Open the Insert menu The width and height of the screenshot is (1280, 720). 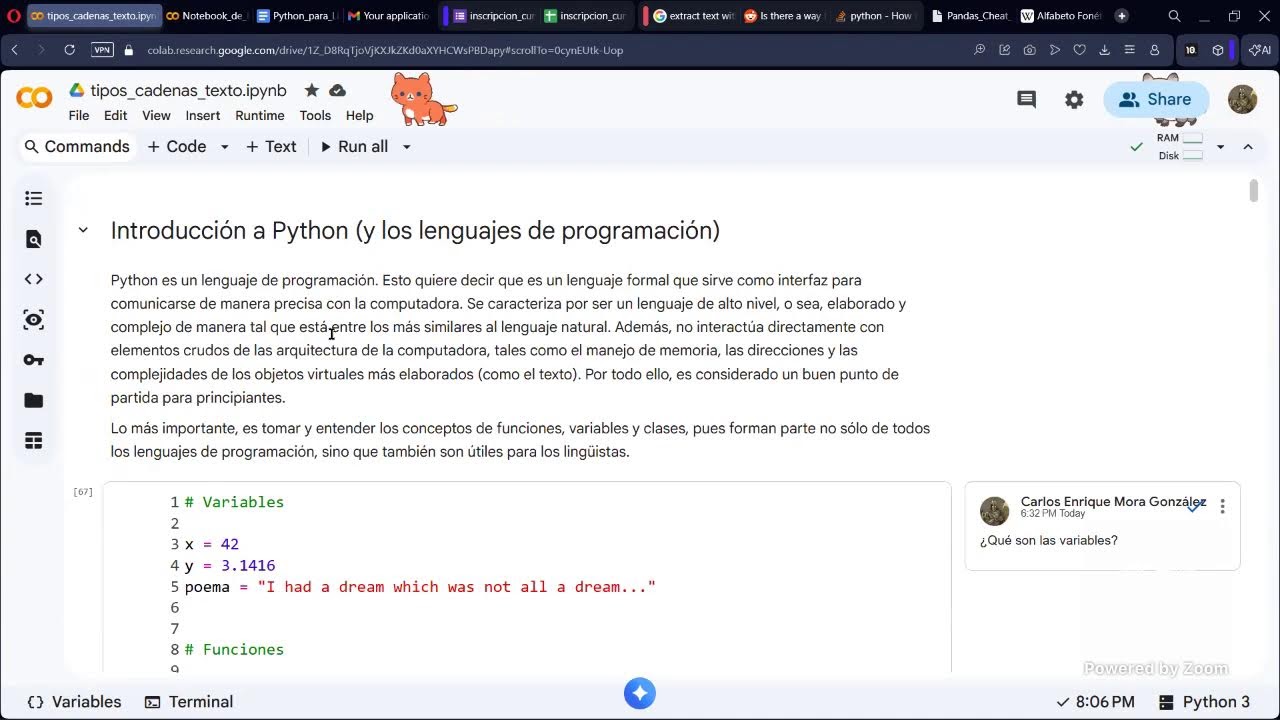(202, 115)
